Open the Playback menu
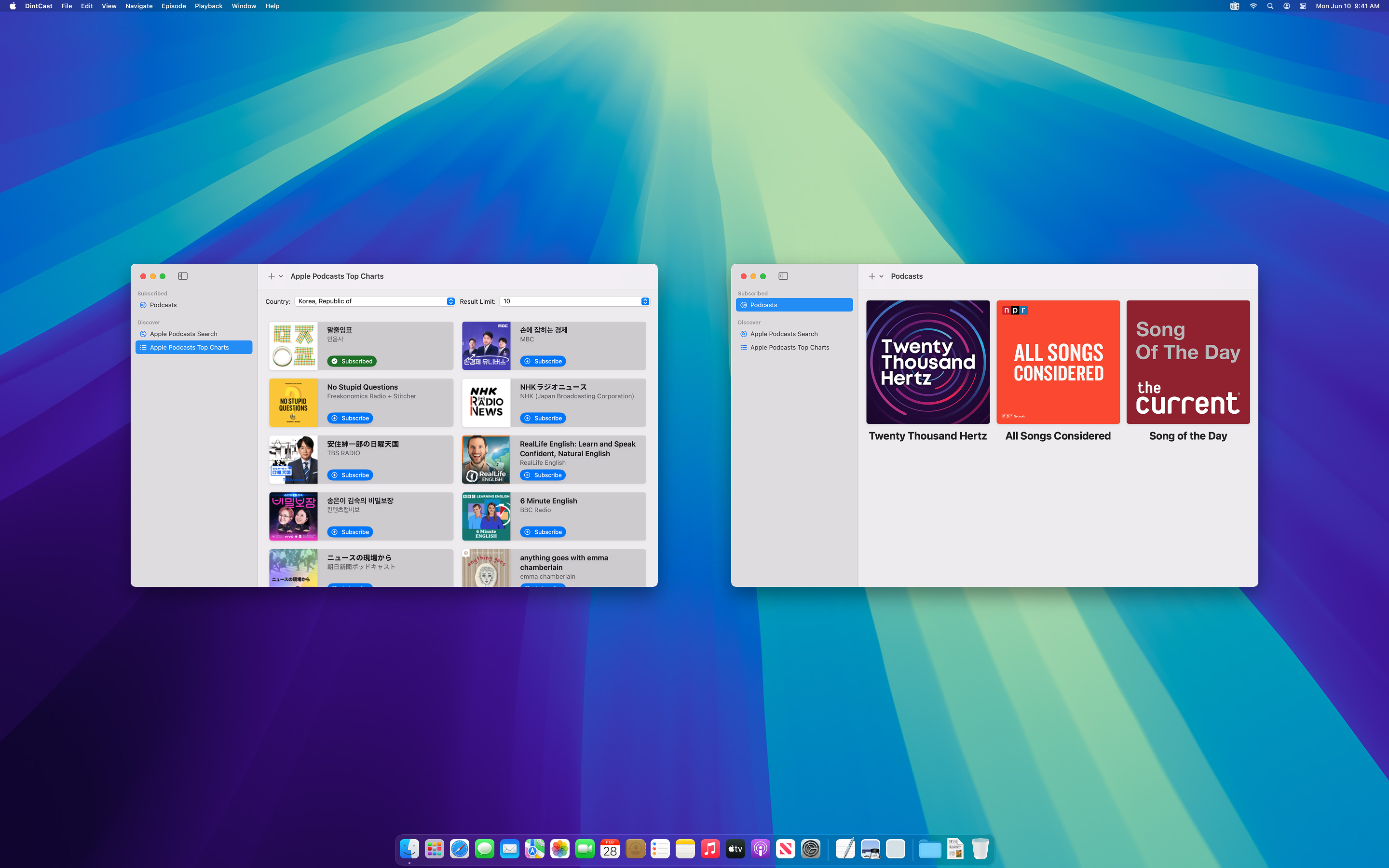This screenshot has height=868, width=1389. (208, 6)
